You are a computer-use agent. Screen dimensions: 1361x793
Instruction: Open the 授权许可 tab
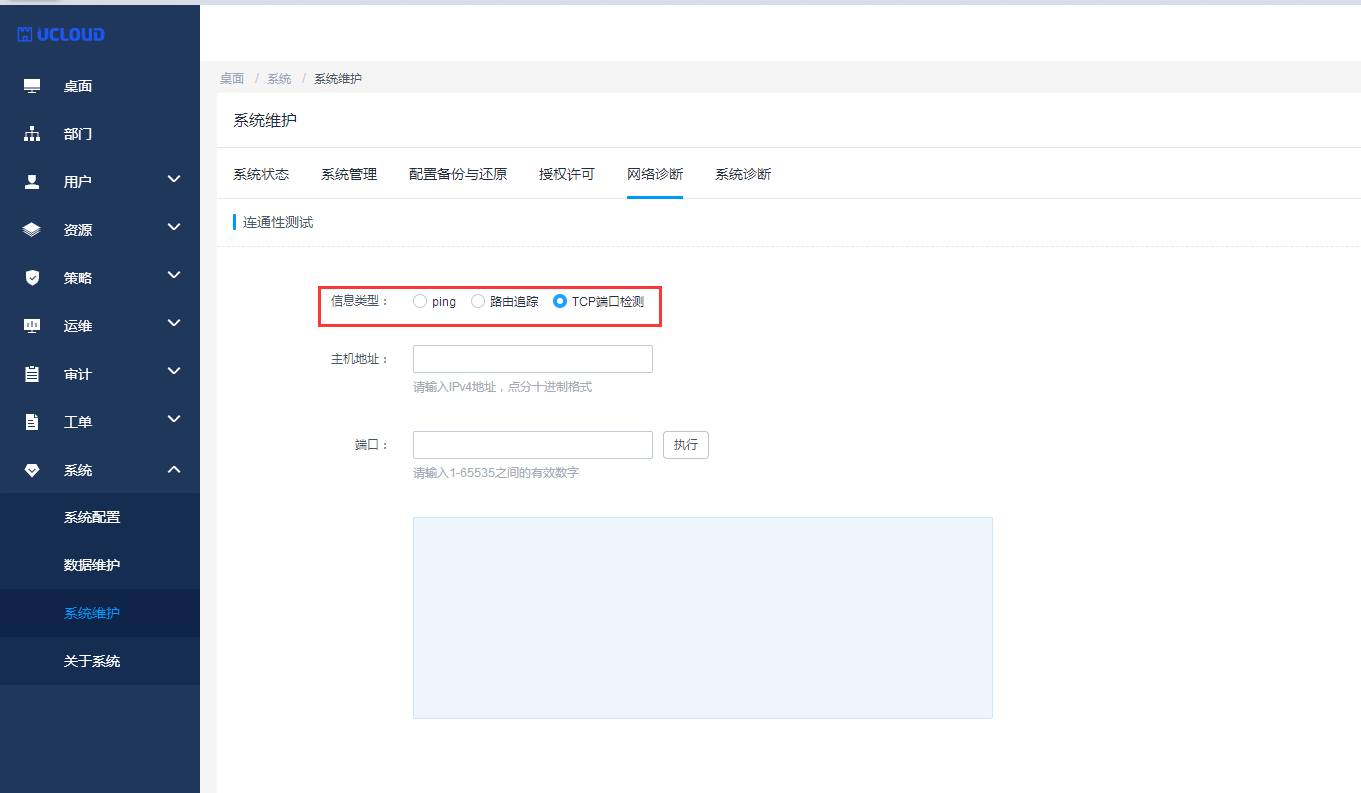567,174
